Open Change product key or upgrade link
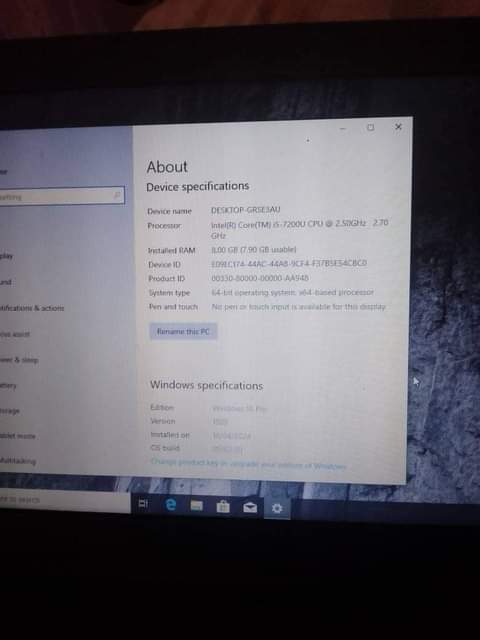Image resolution: width=480 pixels, height=640 pixels. point(248,464)
